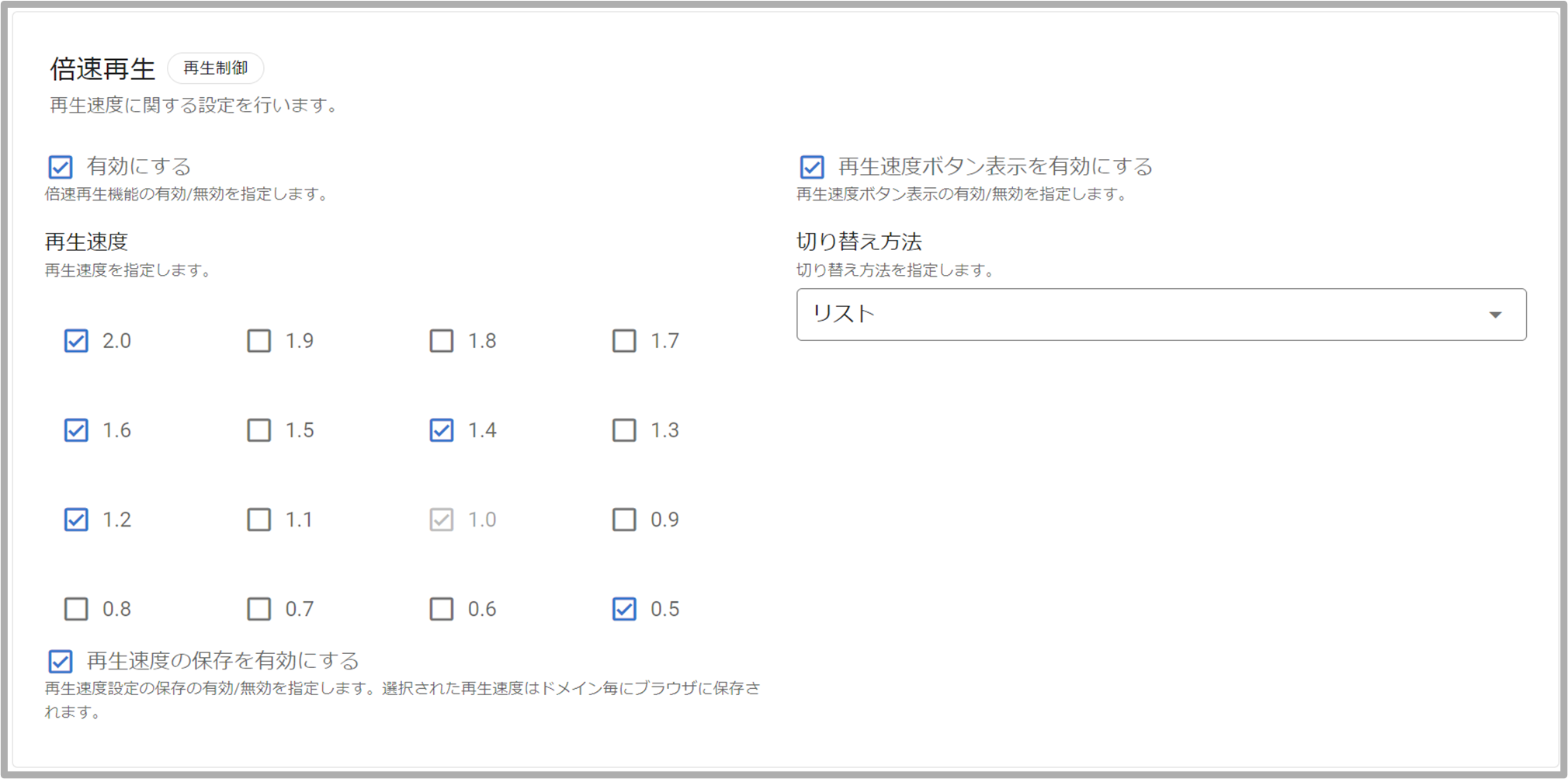Enable the 1.3 playback speed
Screen dimensions: 1568x779
[624, 430]
